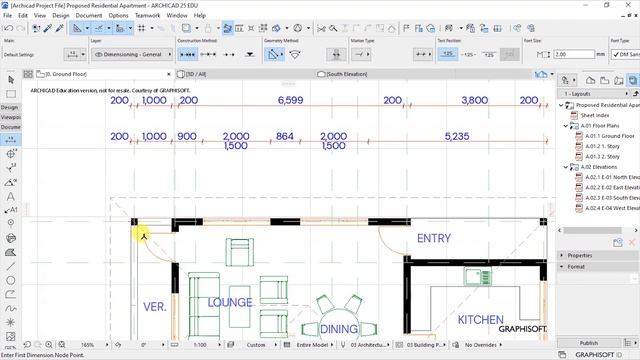Viewport: 640px width, 360px height.
Task: Open the 165% zoom level dropdown
Action: tap(107, 345)
